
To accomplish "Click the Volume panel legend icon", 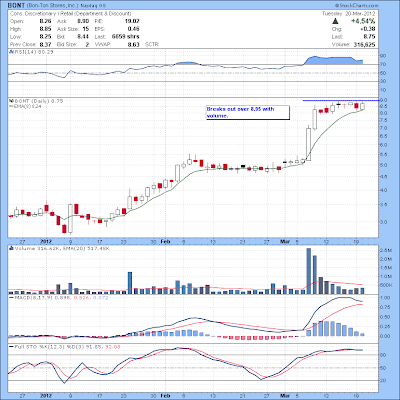I will click(x=11, y=248).
